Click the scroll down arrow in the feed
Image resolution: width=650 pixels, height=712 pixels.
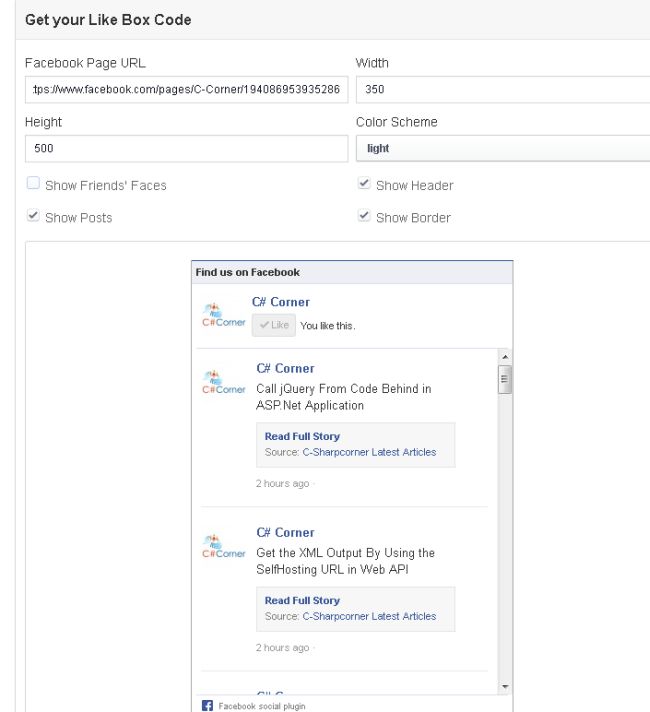[x=505, y=687]
